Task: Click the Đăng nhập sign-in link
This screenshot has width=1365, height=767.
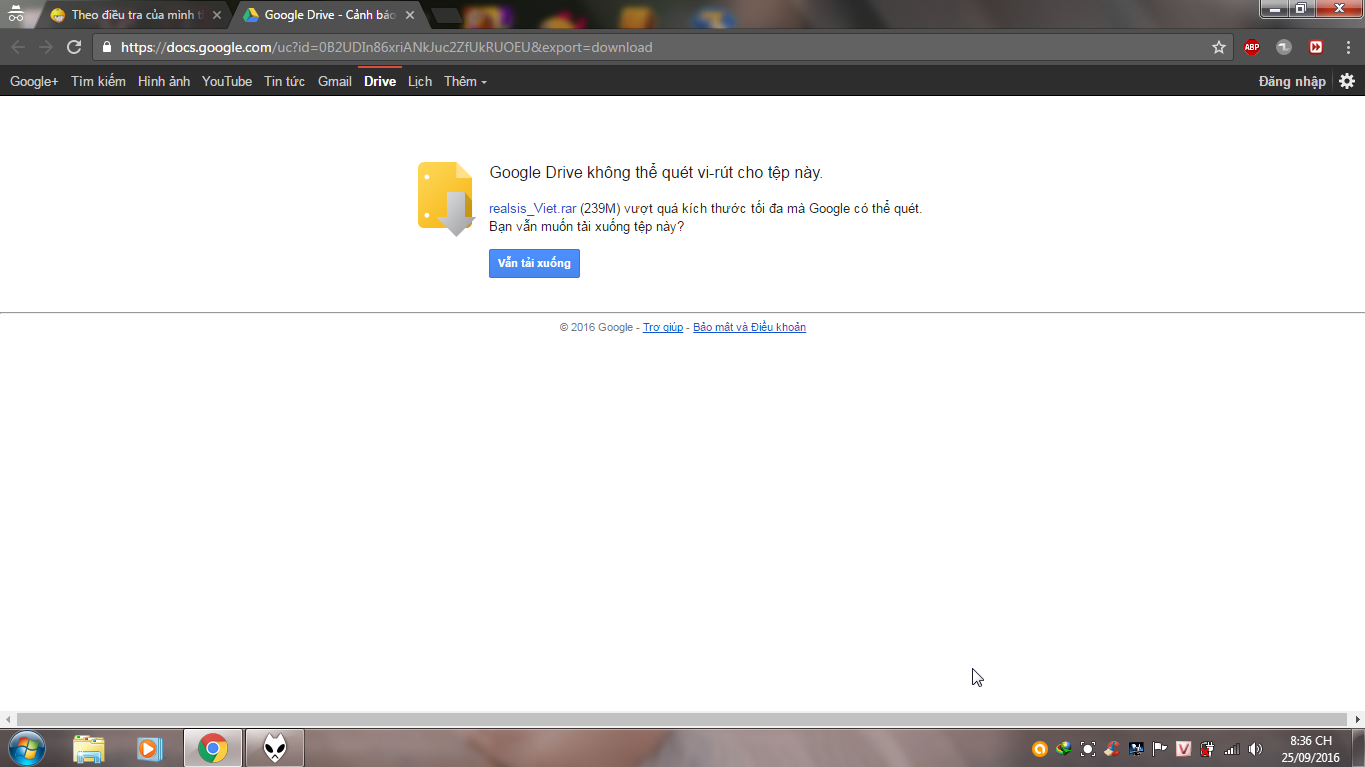Action: (x=1291, y=81)
